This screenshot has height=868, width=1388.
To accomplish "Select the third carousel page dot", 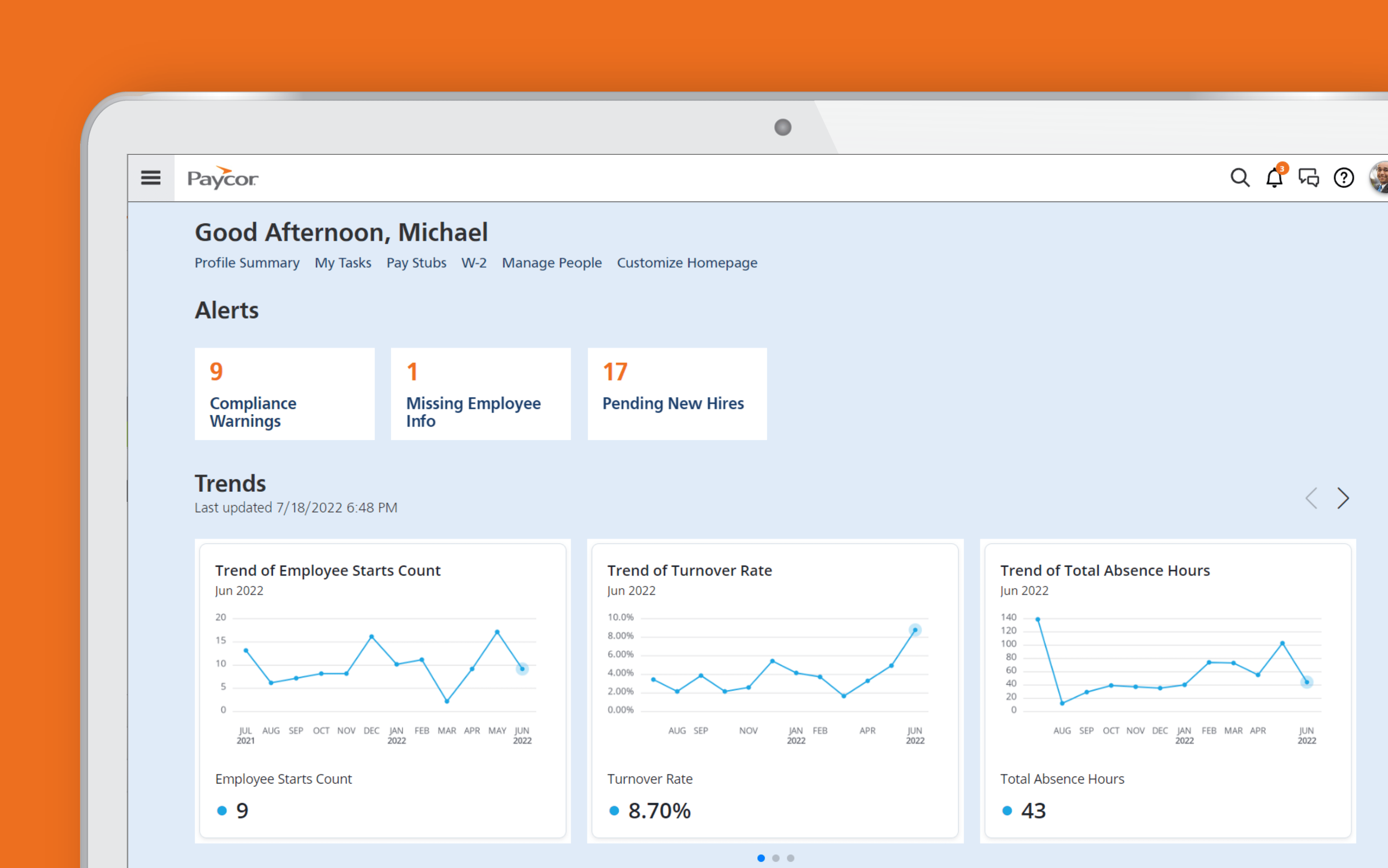I will point(791,858).
